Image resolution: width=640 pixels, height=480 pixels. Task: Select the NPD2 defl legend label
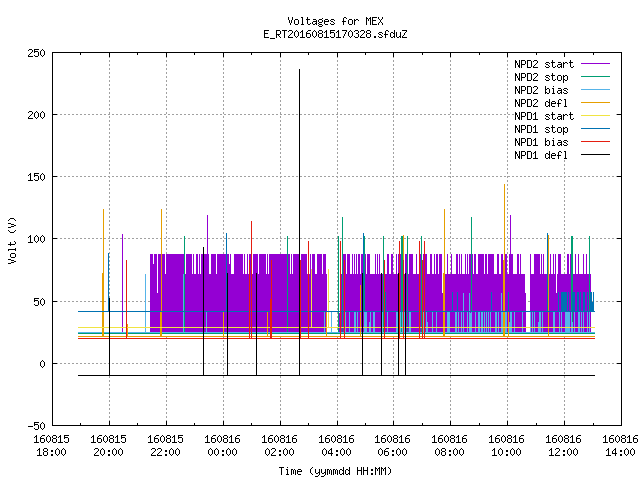coord(541,103)
